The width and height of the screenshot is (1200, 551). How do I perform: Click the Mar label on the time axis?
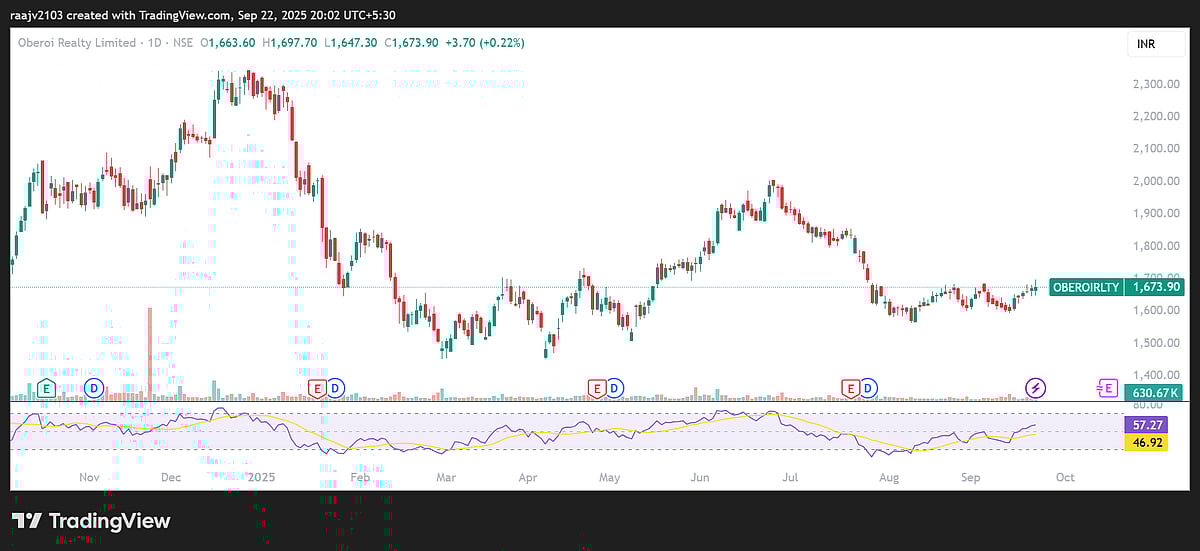445,478
